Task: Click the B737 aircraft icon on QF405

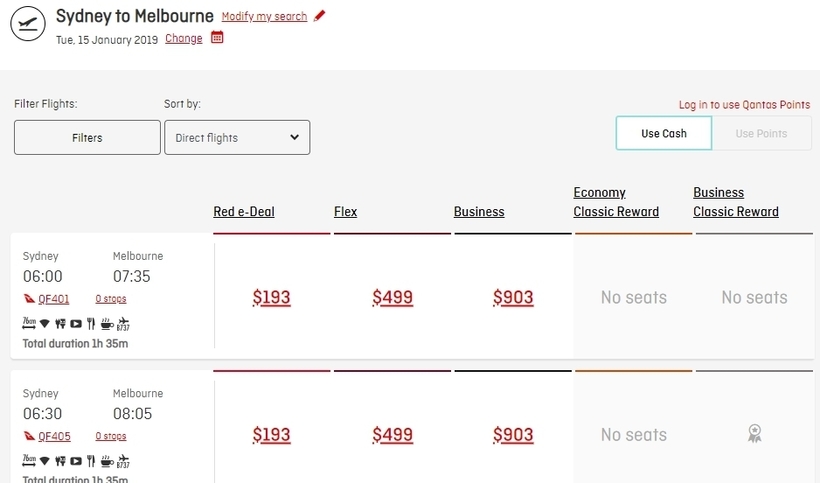Action: pos(123,462)
